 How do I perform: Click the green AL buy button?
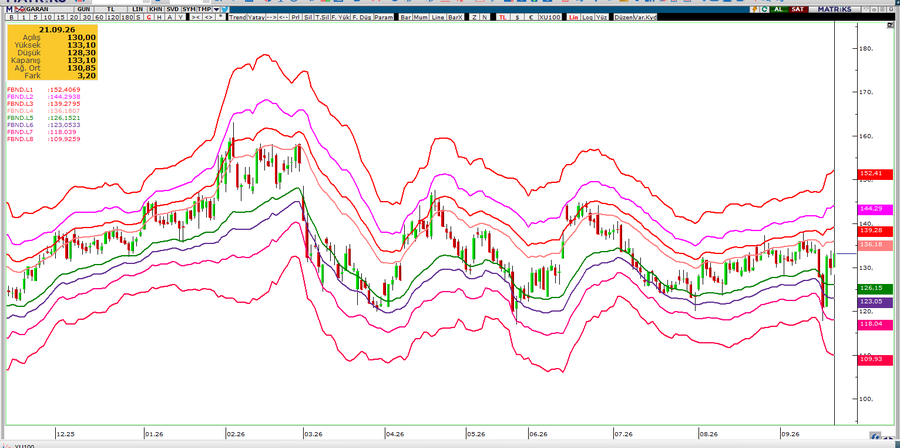pos(779,9)
